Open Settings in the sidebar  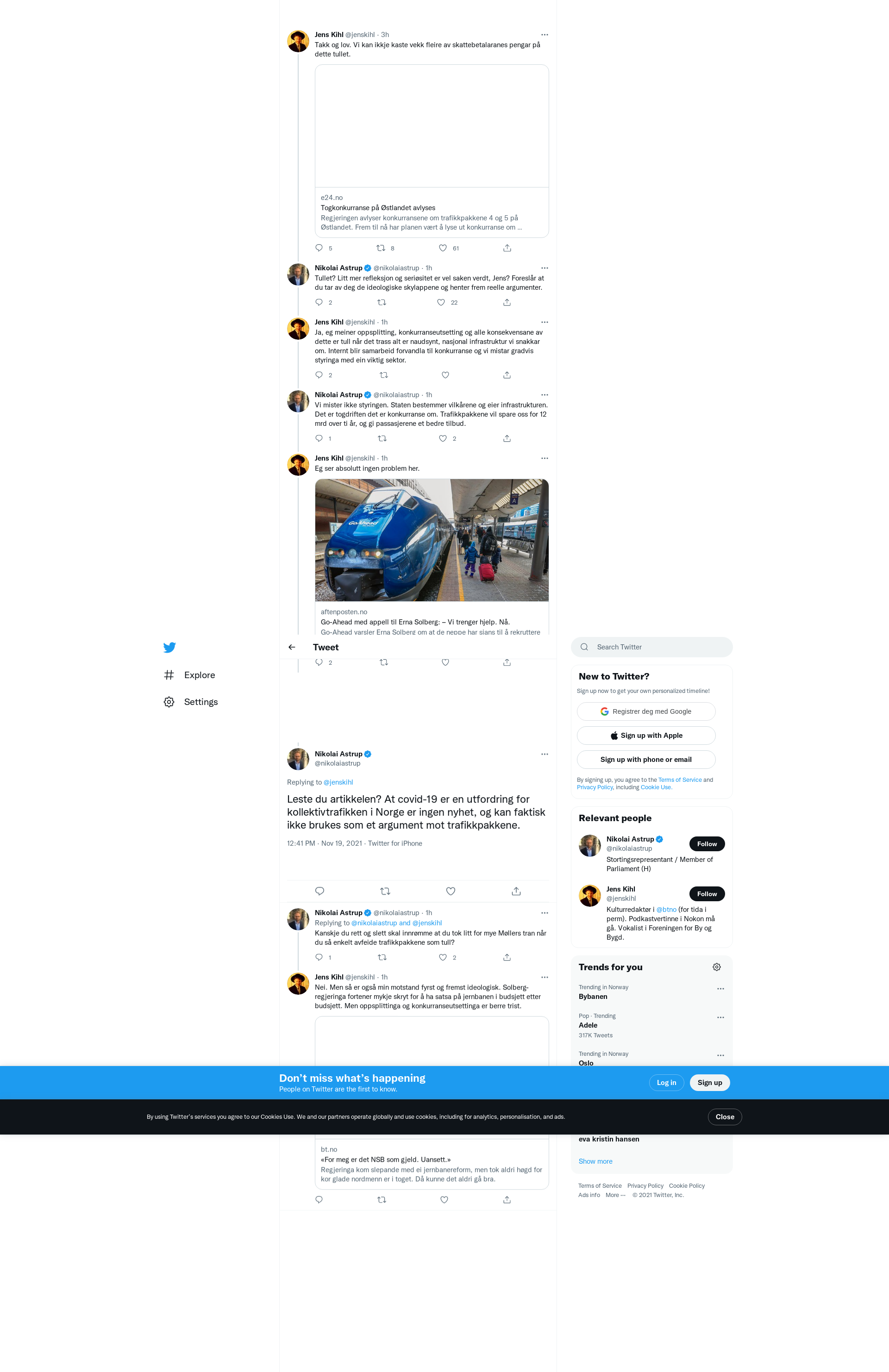200,702
